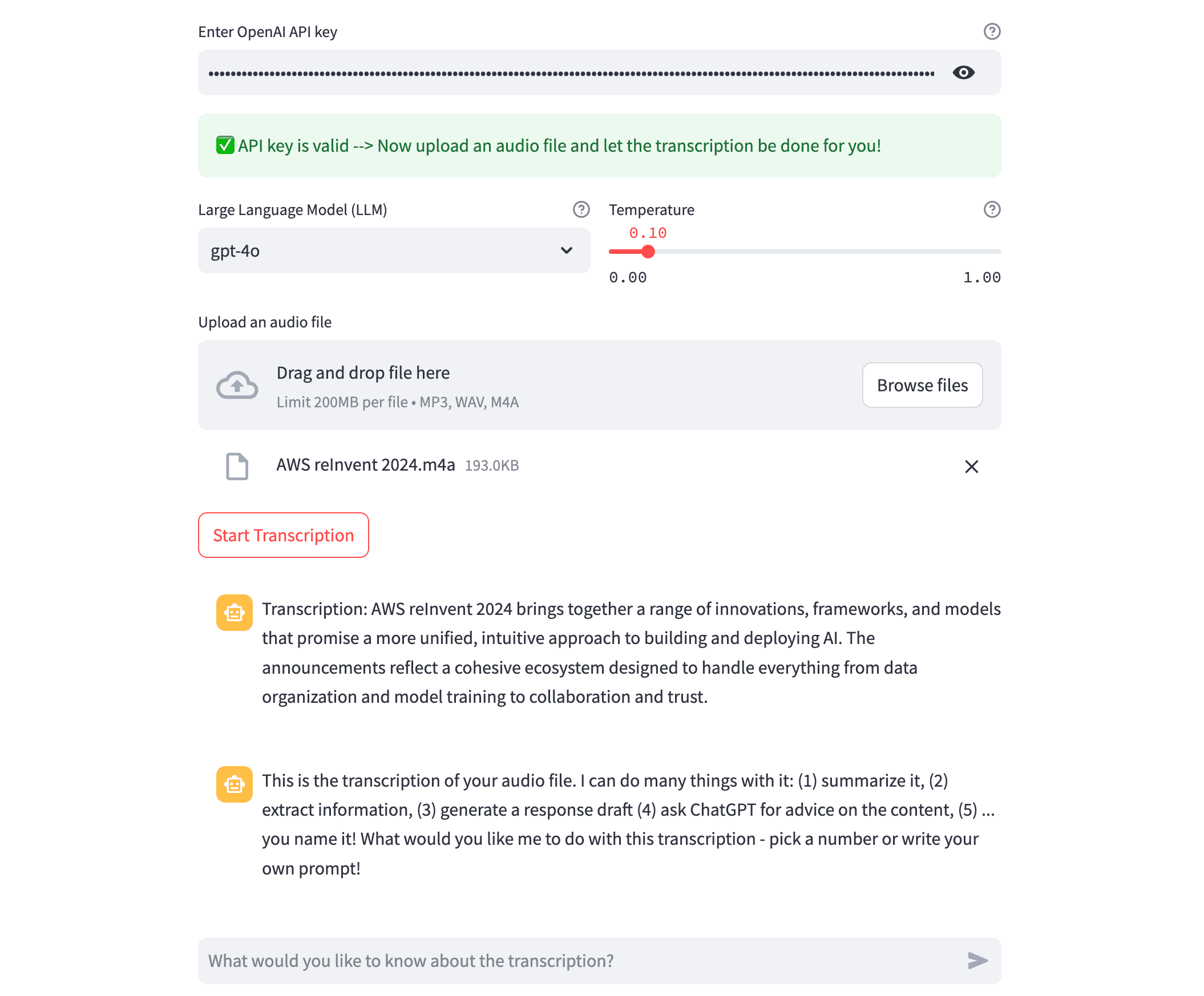
Task: Click the LLM help question mark icon
Action: [x=581, y=210]
